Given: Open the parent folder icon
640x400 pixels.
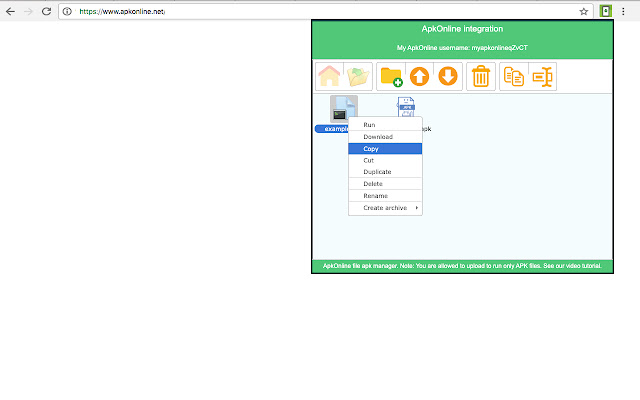Looking at the screenshot, I should coord(358,77).
